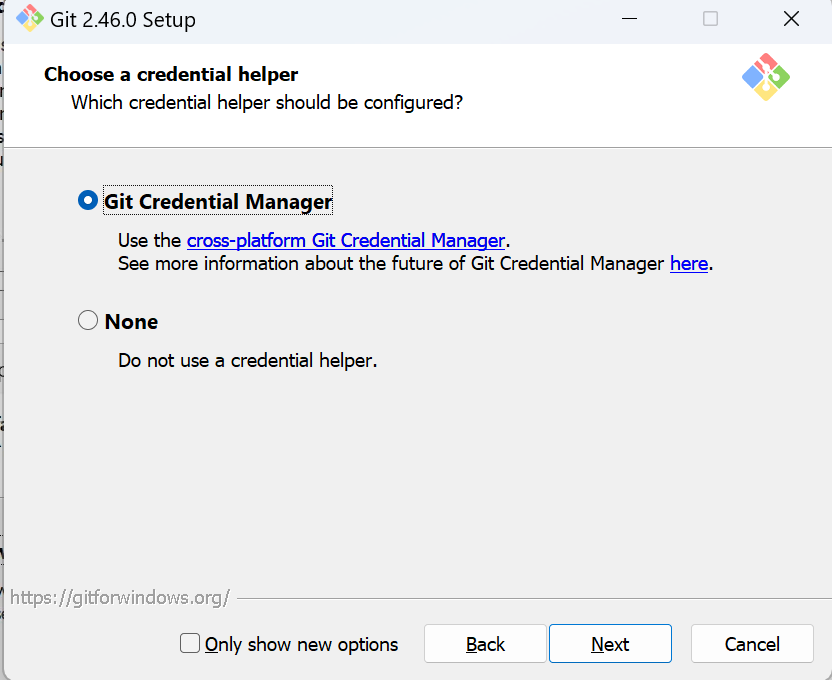Close the Git 2.46.0 Setup window
Screen dimensions: 832x680
[x=791, y=19]
